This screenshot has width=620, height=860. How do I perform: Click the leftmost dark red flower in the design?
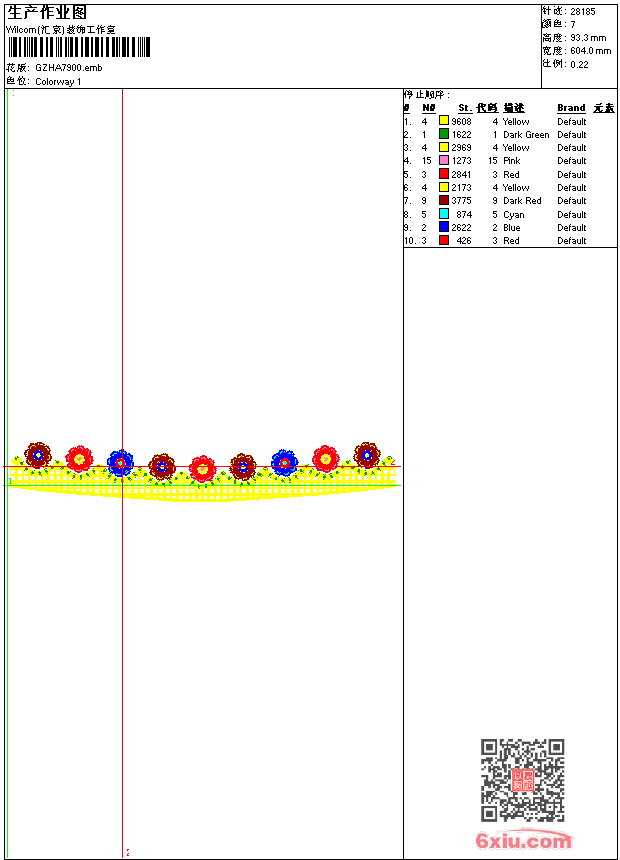(x=38, y=455)
